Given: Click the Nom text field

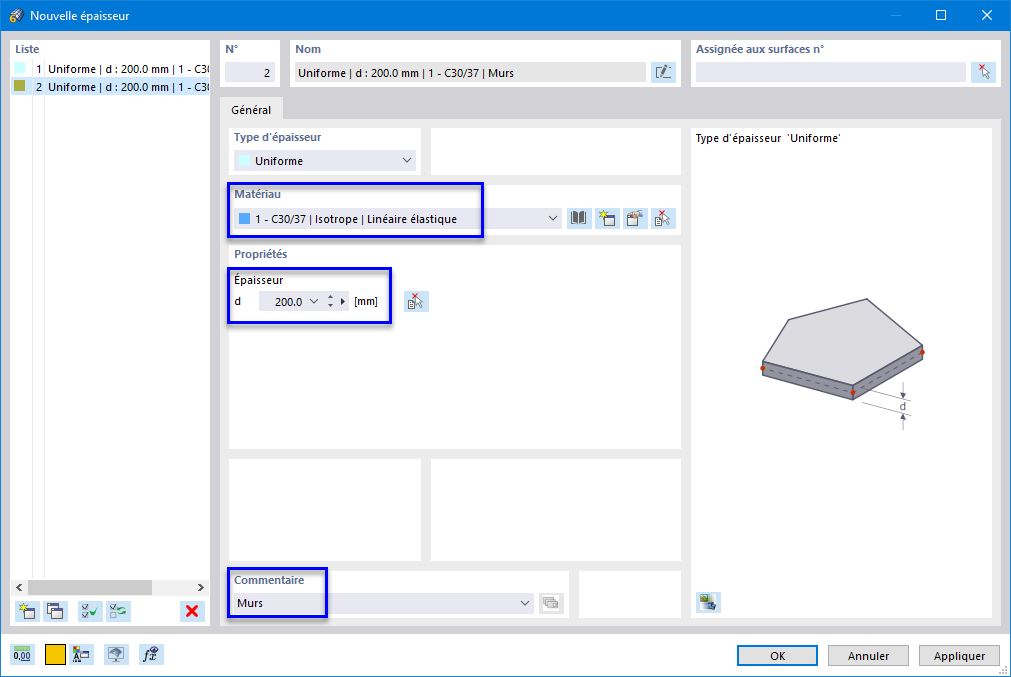Looking at the screenshot, I should pos(470,72).
